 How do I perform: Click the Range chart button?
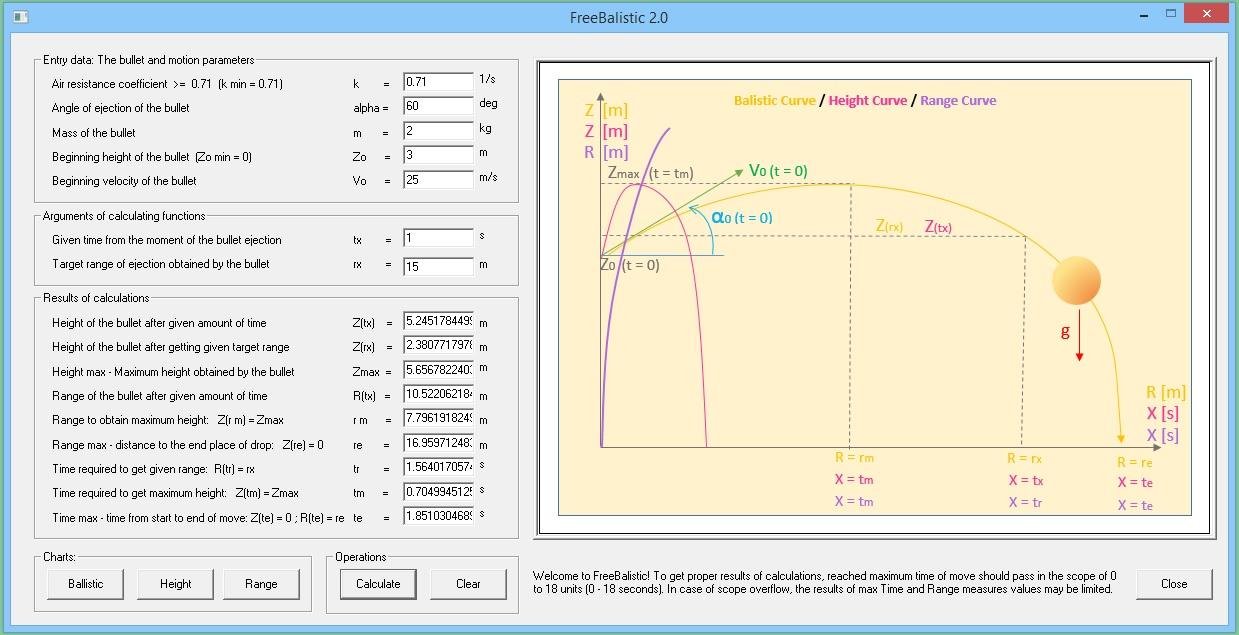click(x=261, y=583)
